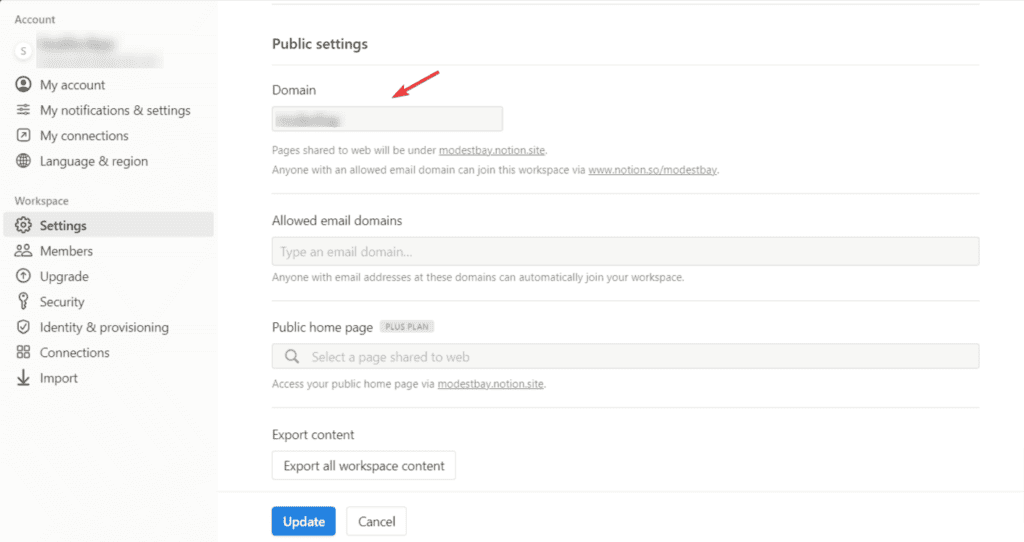
Task: Focus the Domain text field
Action: (x=387, y=119)
